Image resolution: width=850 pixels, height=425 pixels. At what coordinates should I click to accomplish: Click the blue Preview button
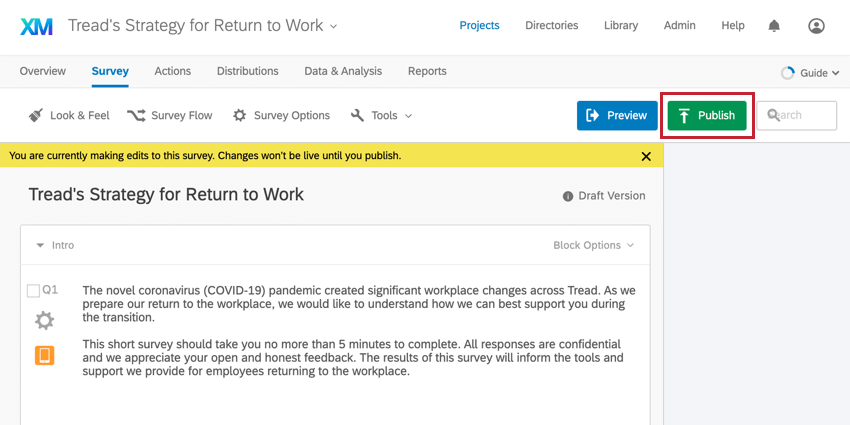[617, 115]
